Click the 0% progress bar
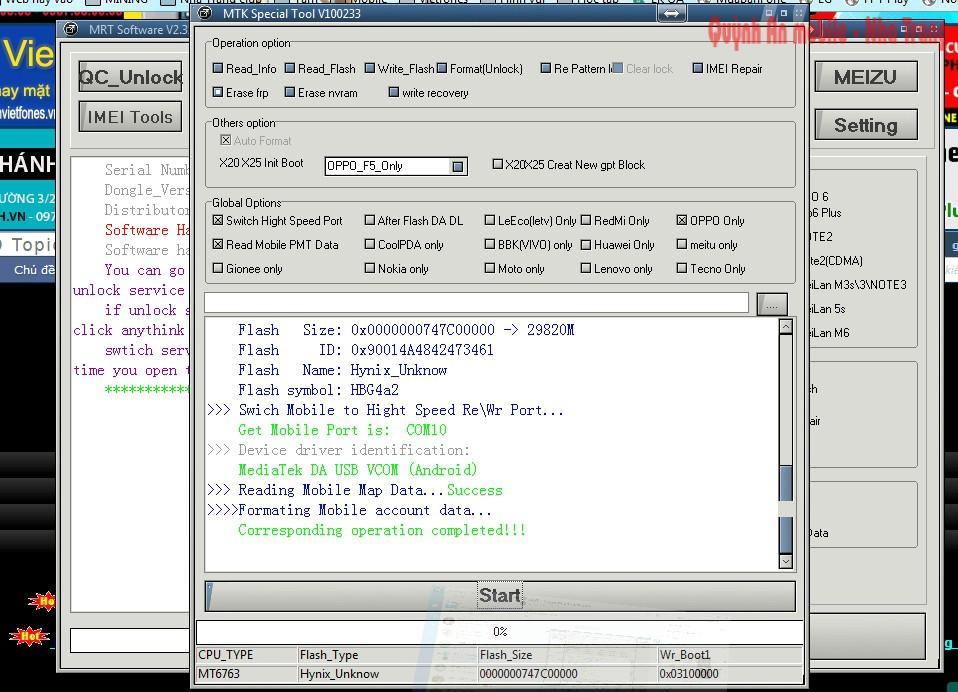Viewport: 958px width, 692px height. tap(500, 632)
